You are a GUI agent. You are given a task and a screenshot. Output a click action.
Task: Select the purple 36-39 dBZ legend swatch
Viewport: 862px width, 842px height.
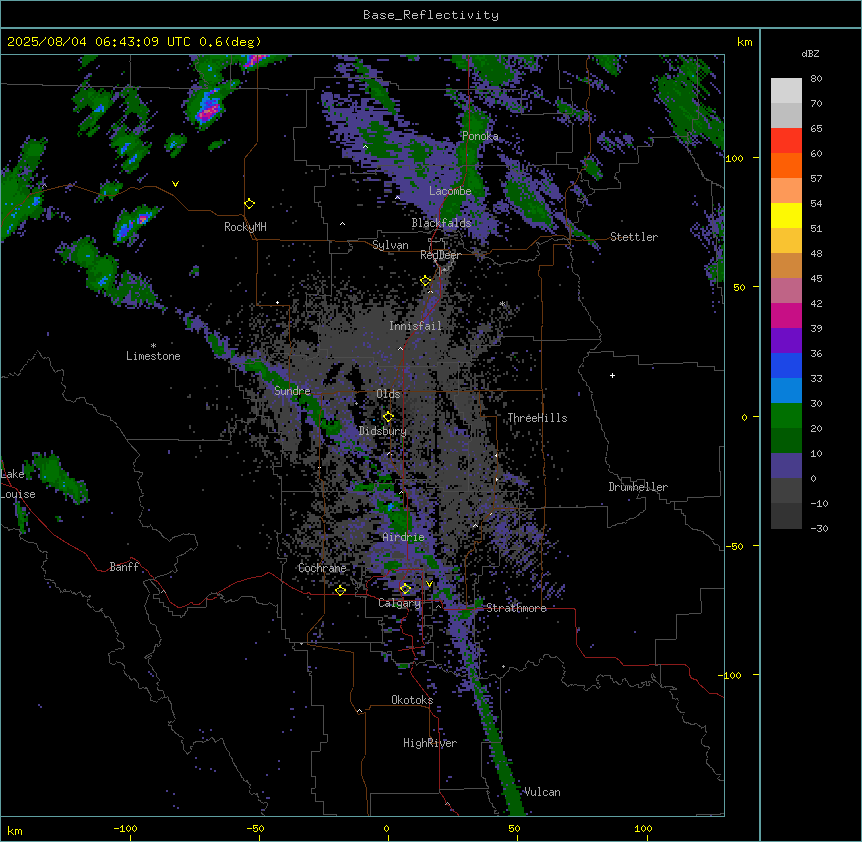[786, 341]
